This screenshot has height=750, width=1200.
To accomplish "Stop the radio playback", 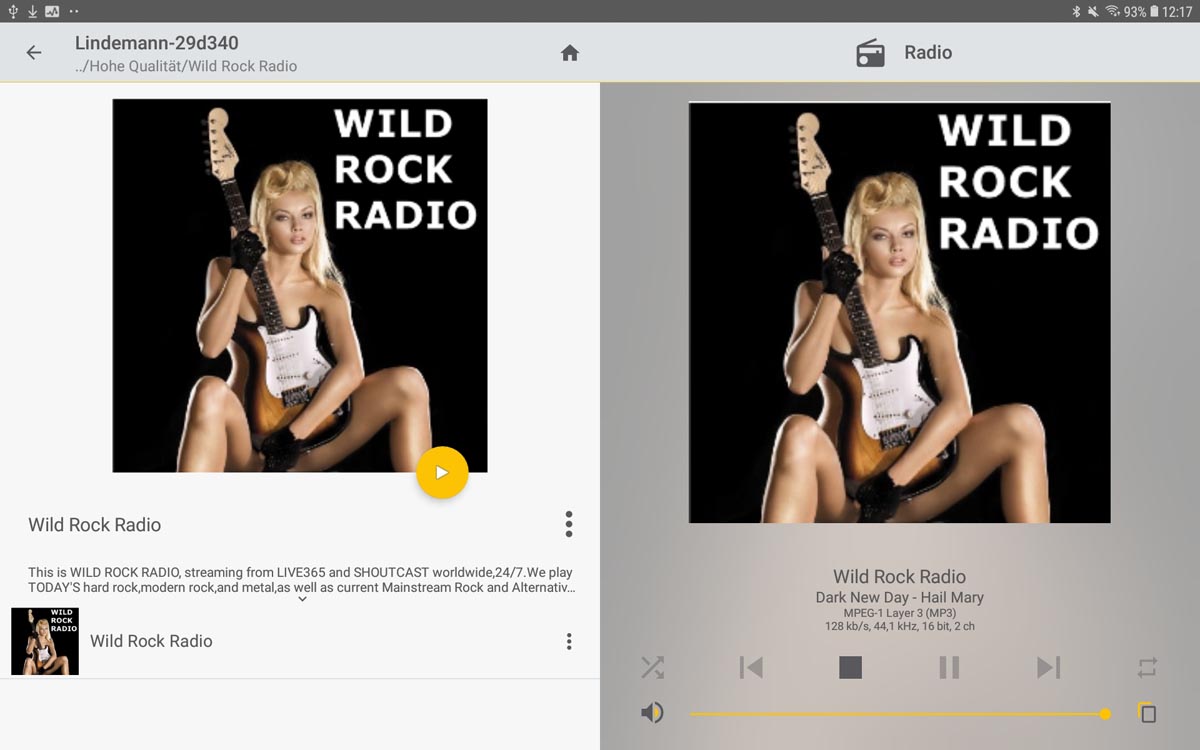I will point(850,667).
